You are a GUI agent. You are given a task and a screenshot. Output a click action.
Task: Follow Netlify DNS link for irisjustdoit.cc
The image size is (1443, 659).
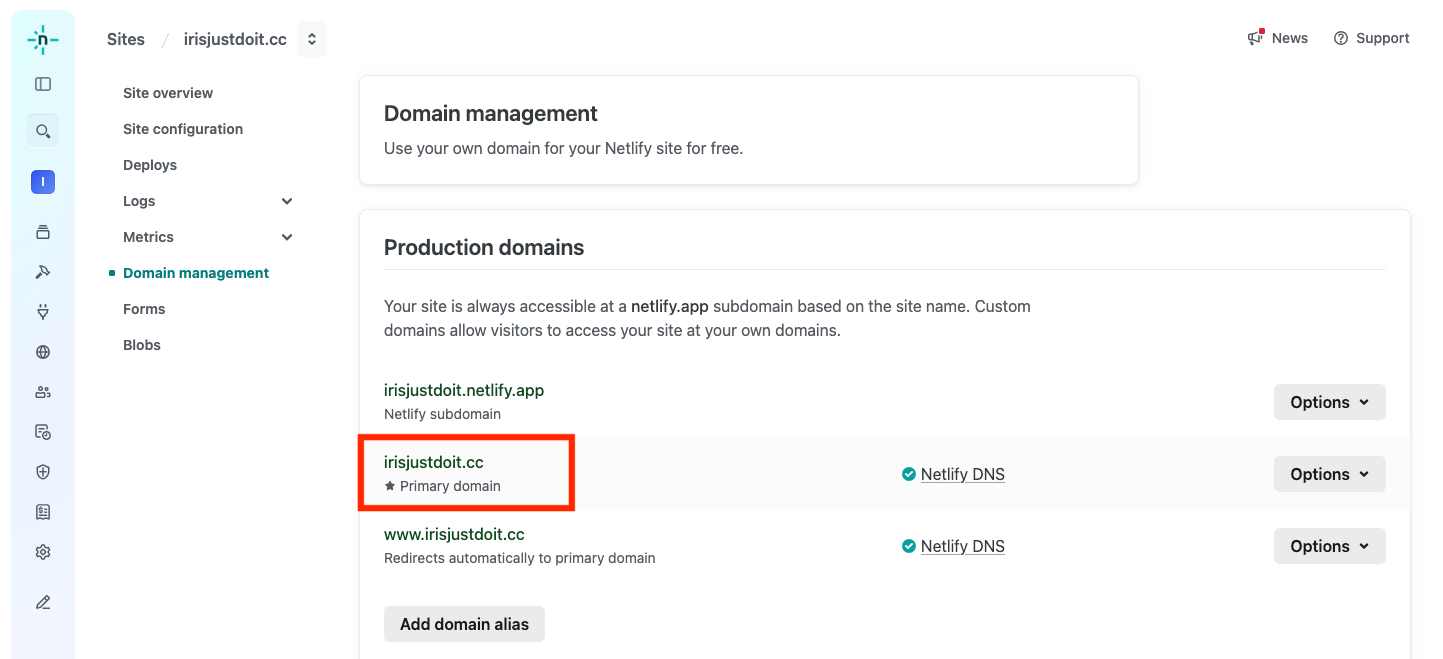pos(962,474)
